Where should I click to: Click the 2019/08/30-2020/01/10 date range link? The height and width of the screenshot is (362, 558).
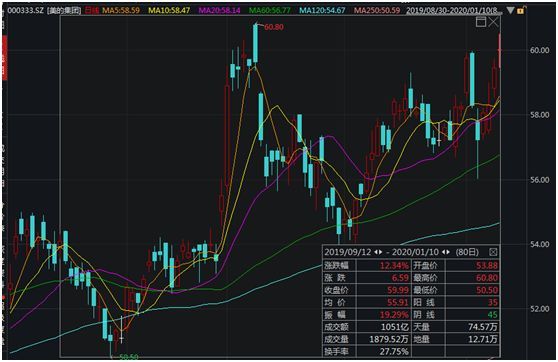click(x=454, y=10)
